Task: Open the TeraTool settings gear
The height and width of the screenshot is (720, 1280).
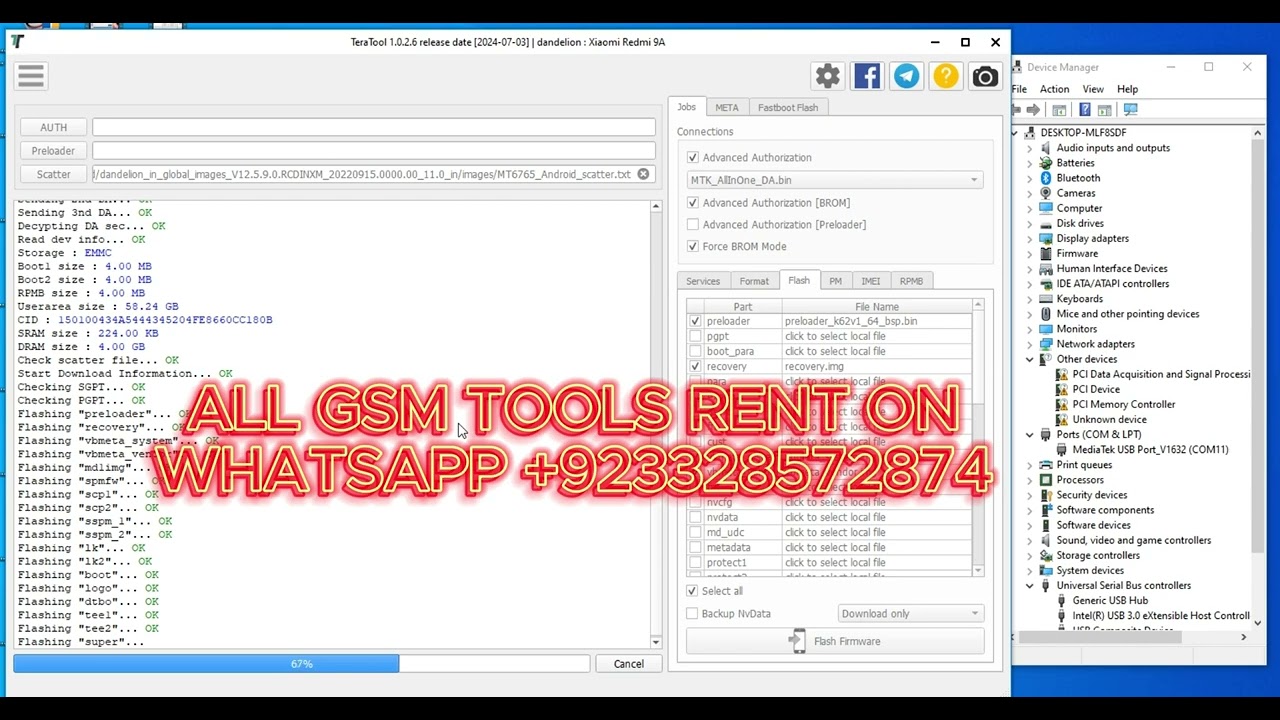Action: [827, 75]
